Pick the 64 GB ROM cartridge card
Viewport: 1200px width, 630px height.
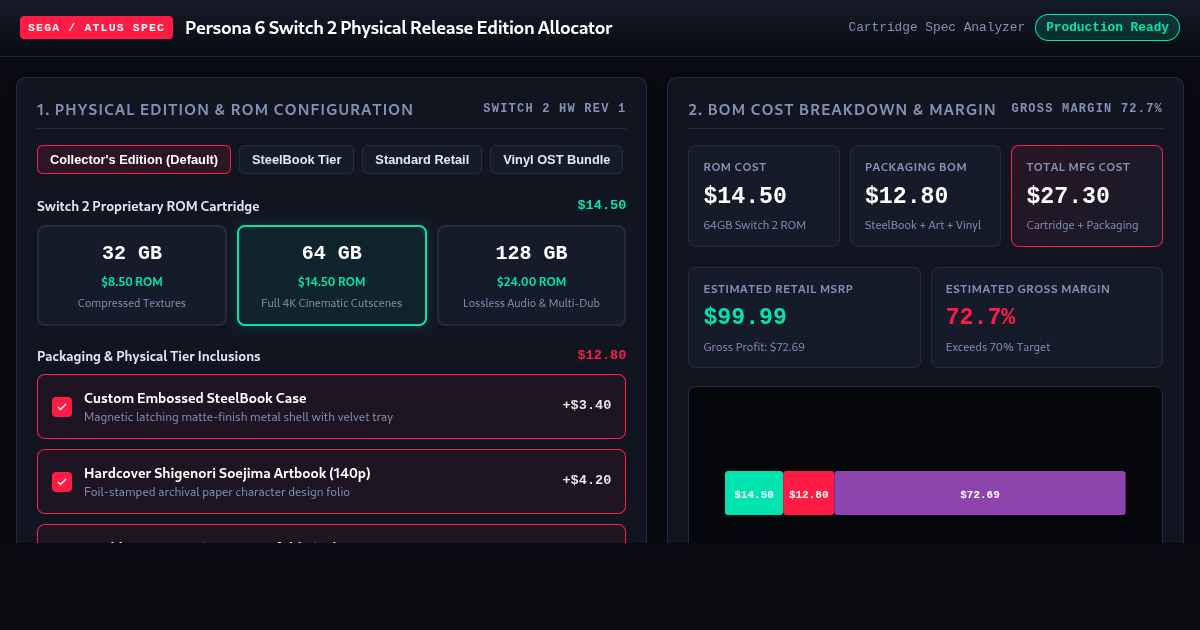[332, 275]
